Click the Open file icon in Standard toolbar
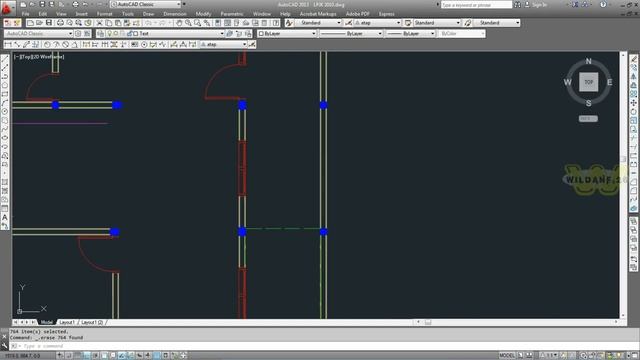The height and width of the screenshot is (360, 640). coord(39,23)
